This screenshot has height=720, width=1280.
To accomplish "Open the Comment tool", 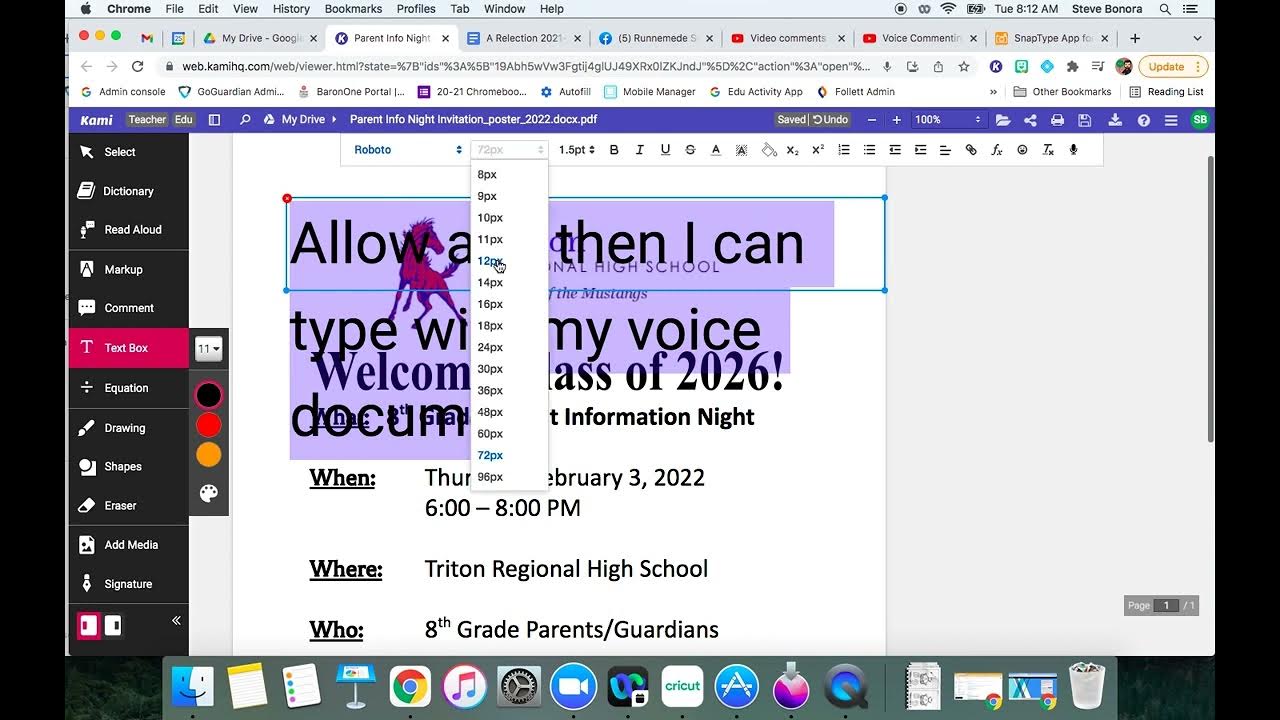I will click(x=128, y=308).
